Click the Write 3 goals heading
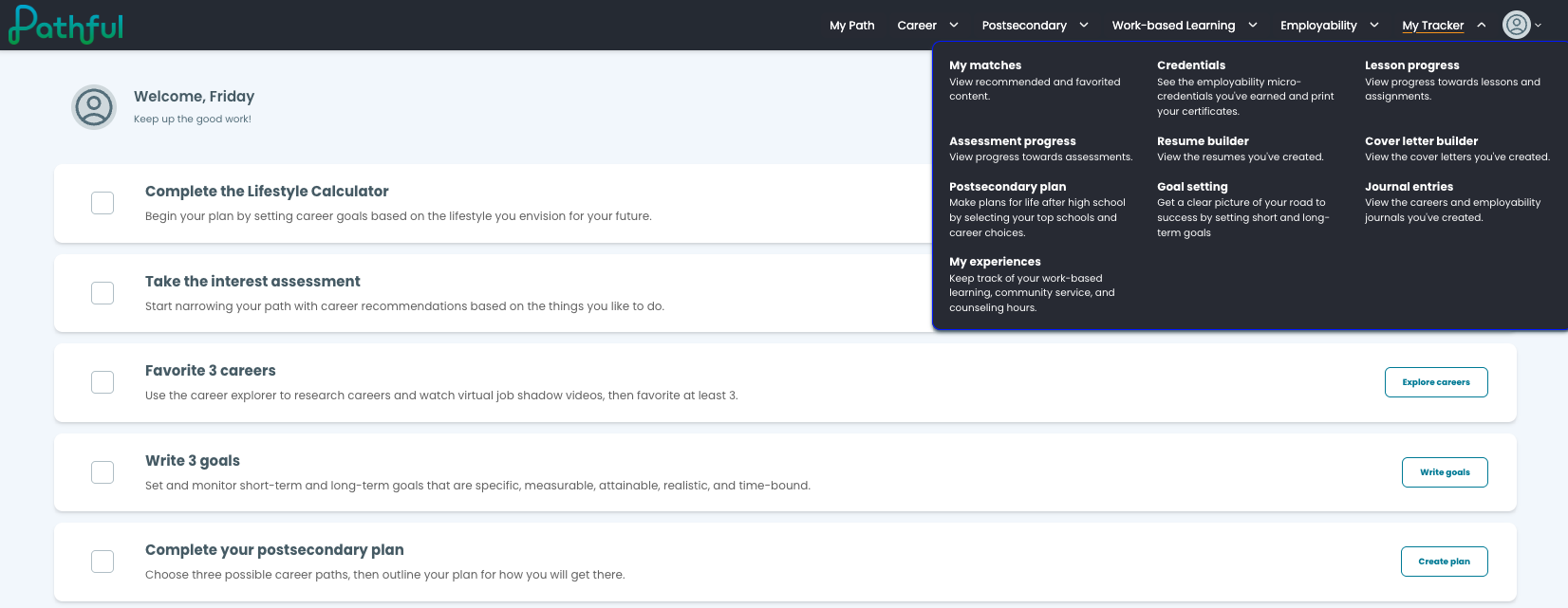Screen dimensions: 1568x608 [x=193, y=461]
